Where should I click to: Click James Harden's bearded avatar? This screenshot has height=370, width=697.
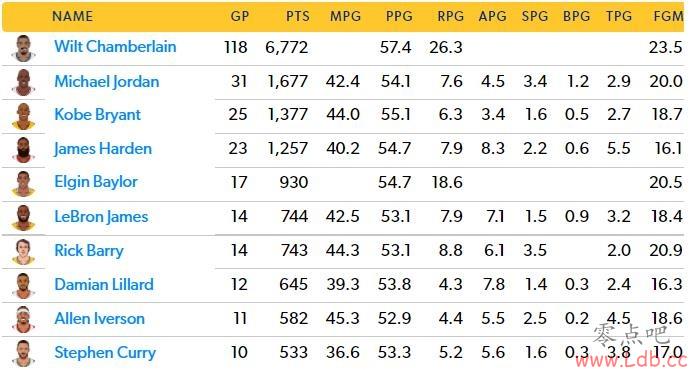[24, 150]
